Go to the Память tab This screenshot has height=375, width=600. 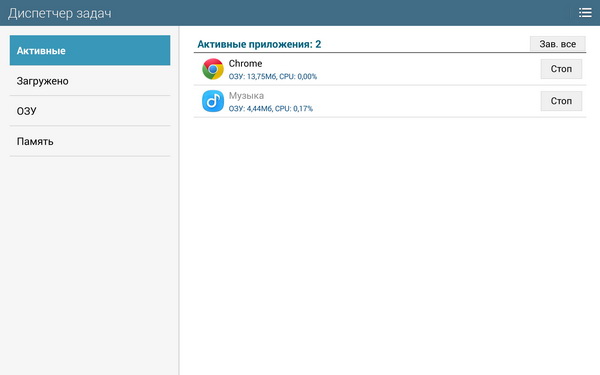(90, 141)
